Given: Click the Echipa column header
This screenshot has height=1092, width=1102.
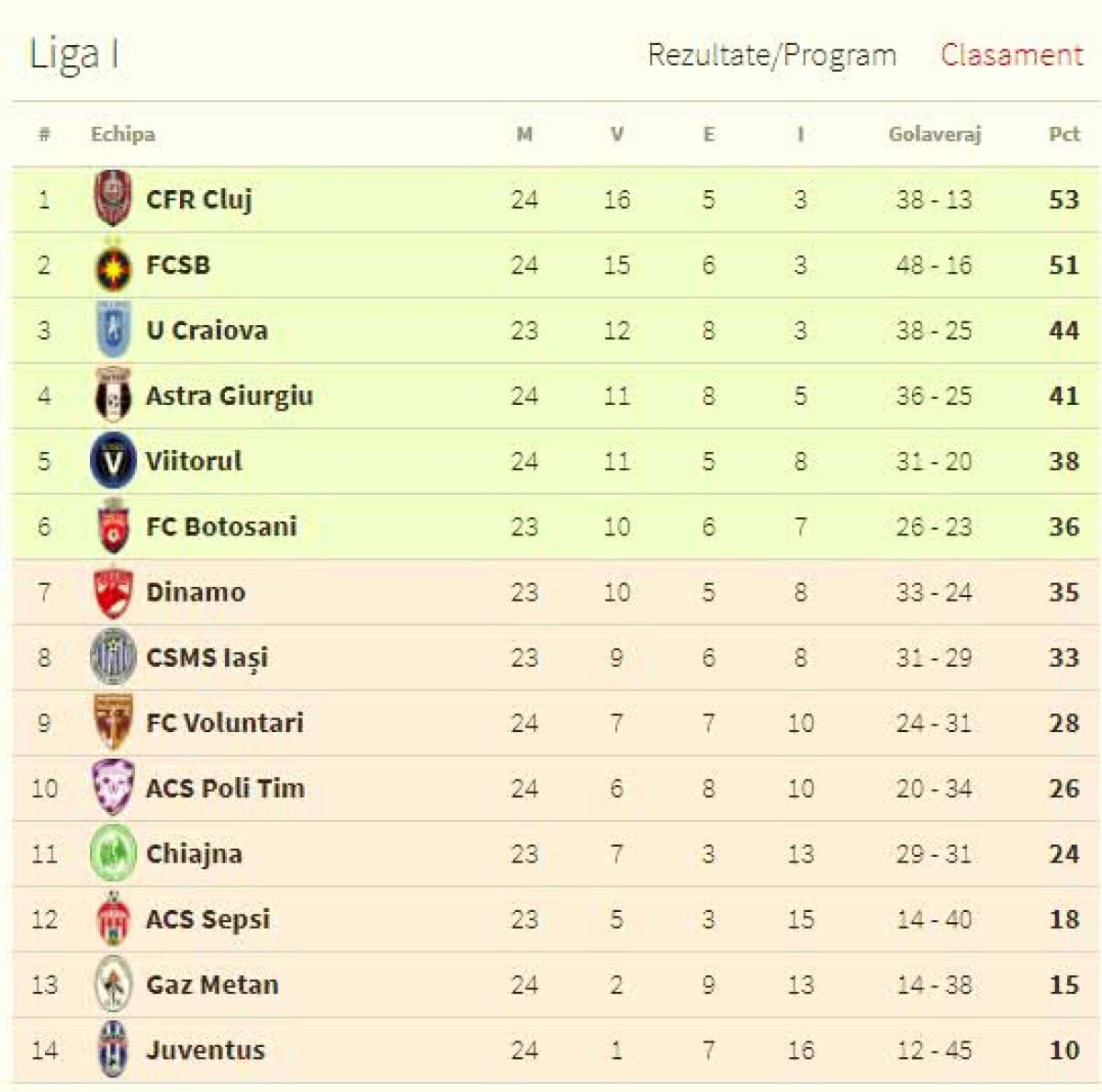Looking at the screenshot, I should tap(122, 134).
